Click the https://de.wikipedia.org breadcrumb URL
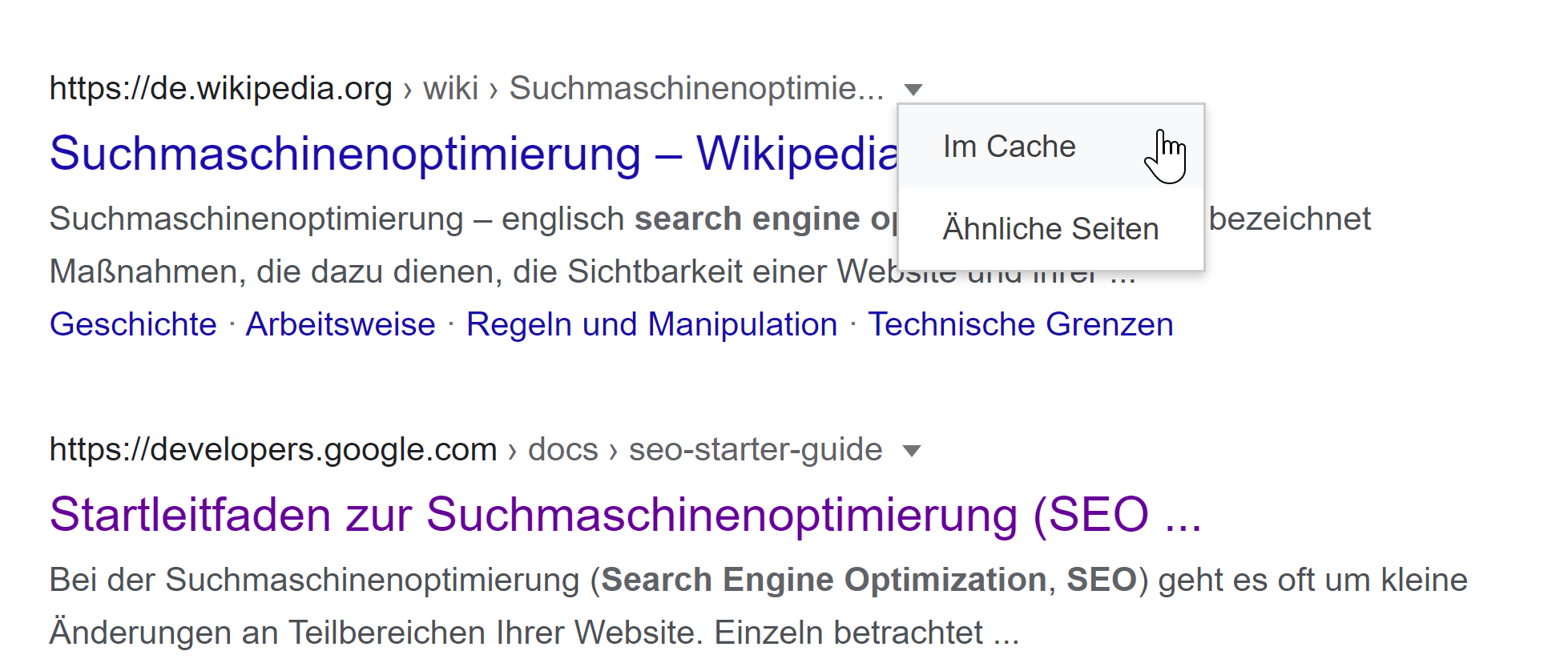 (220, 89)
